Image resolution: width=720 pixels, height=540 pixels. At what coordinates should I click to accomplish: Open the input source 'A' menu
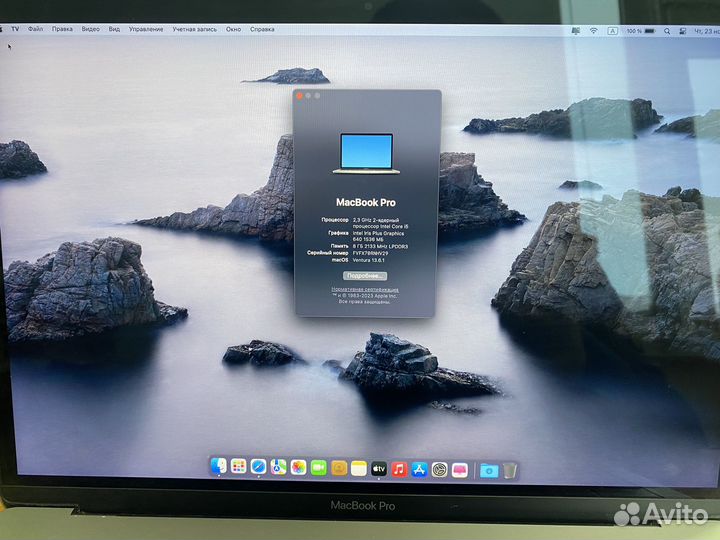point(612,31)
